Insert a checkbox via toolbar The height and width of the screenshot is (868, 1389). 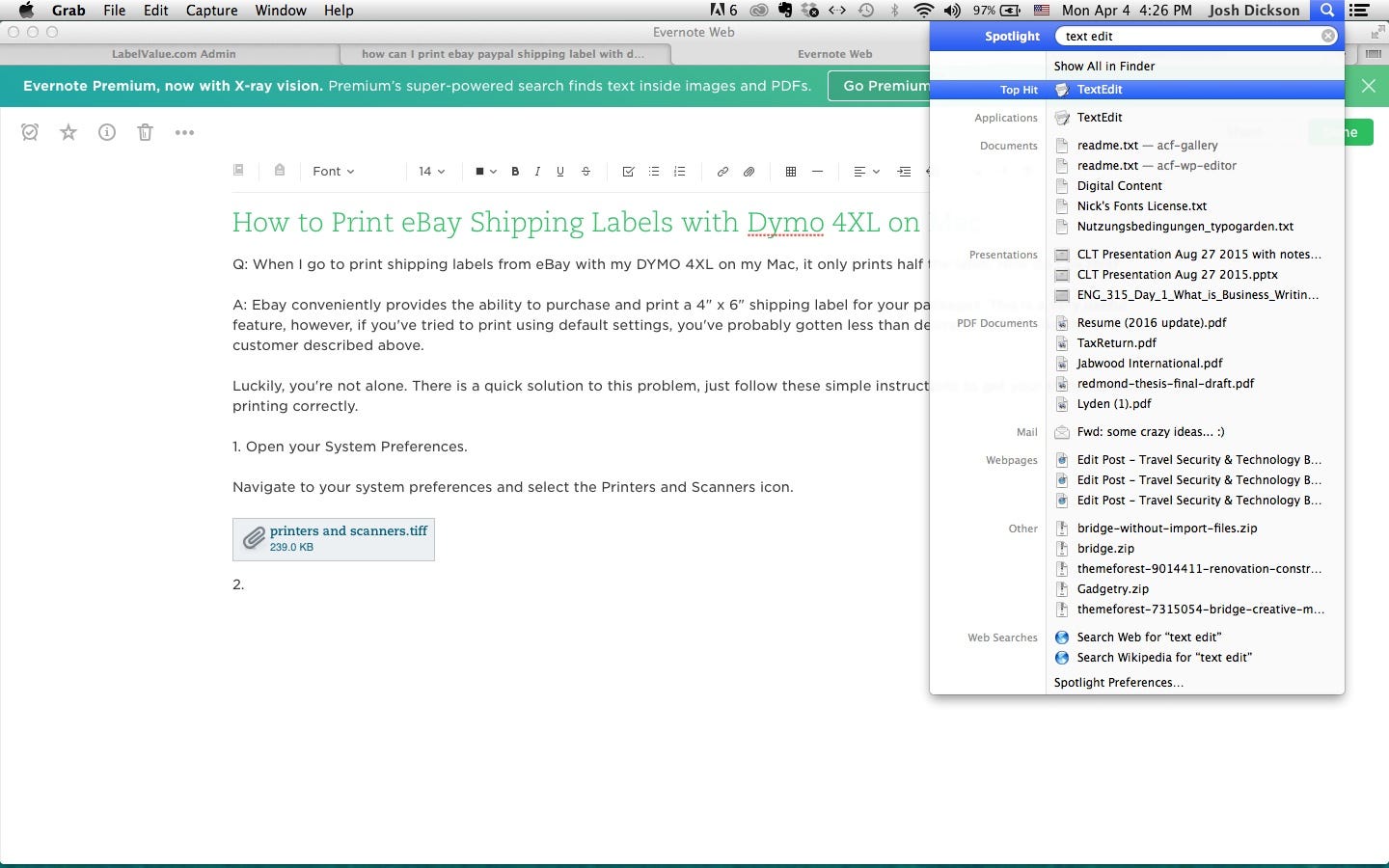pyautogui.click(x=628, y=172)
